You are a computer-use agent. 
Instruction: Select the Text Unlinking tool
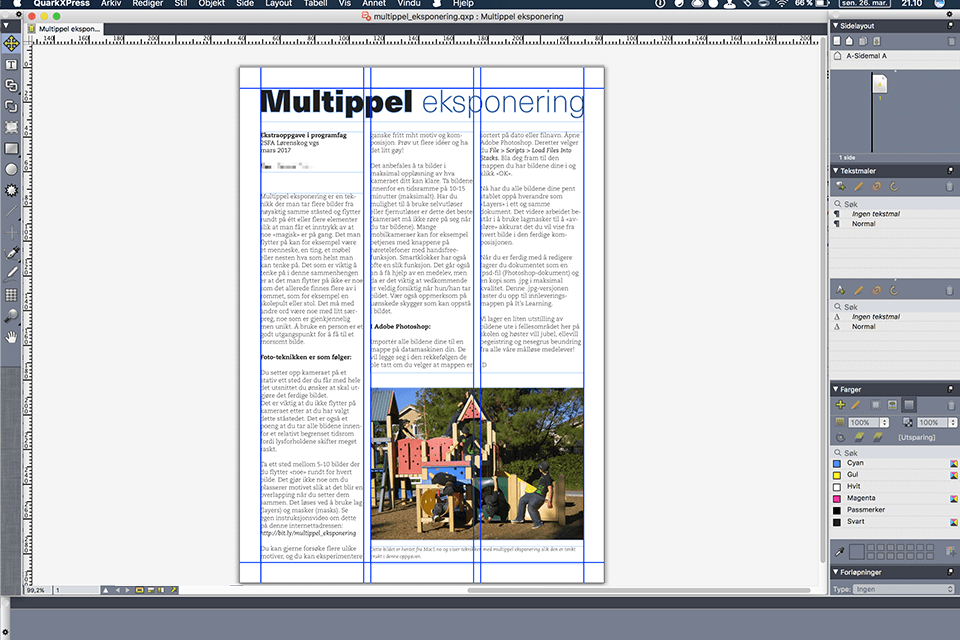11,106
